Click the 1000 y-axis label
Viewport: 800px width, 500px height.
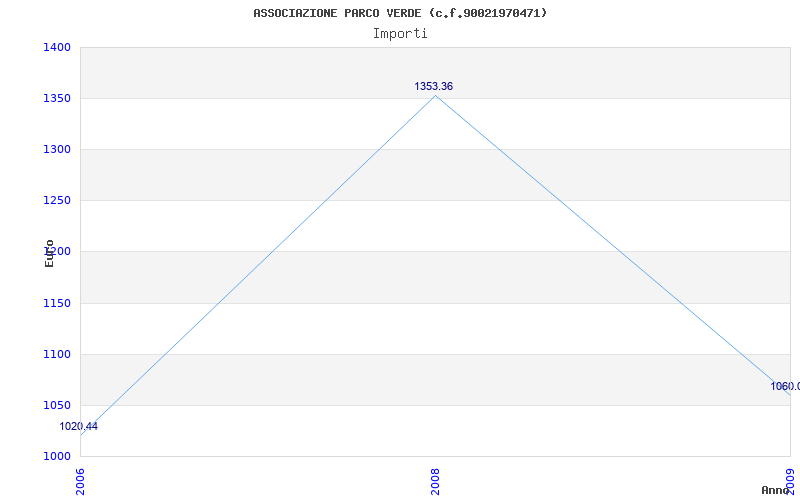coord(57,456)
